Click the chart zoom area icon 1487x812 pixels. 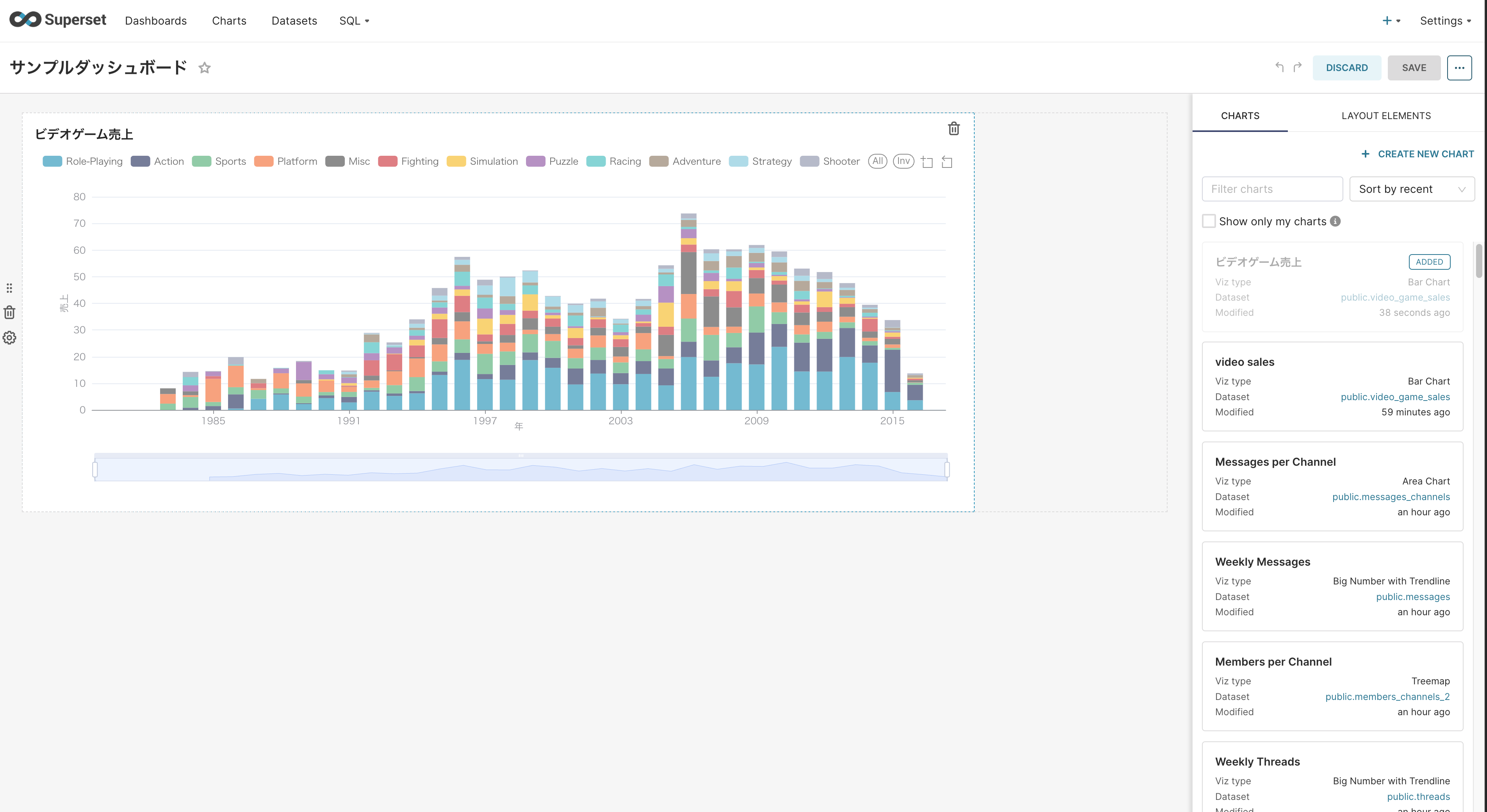927,162
